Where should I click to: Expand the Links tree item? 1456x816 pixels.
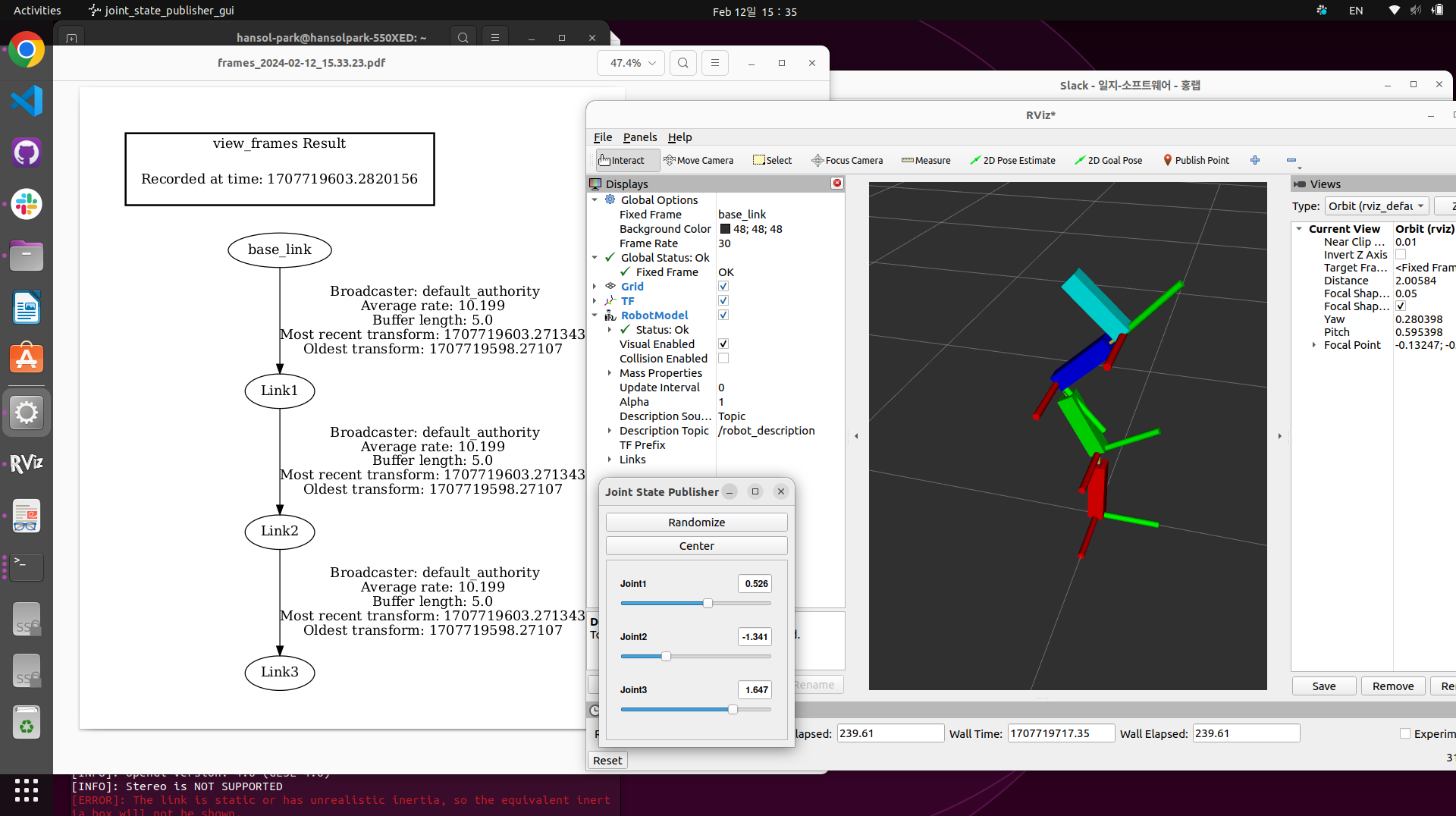pyautogui.click(x=610, y=460)
